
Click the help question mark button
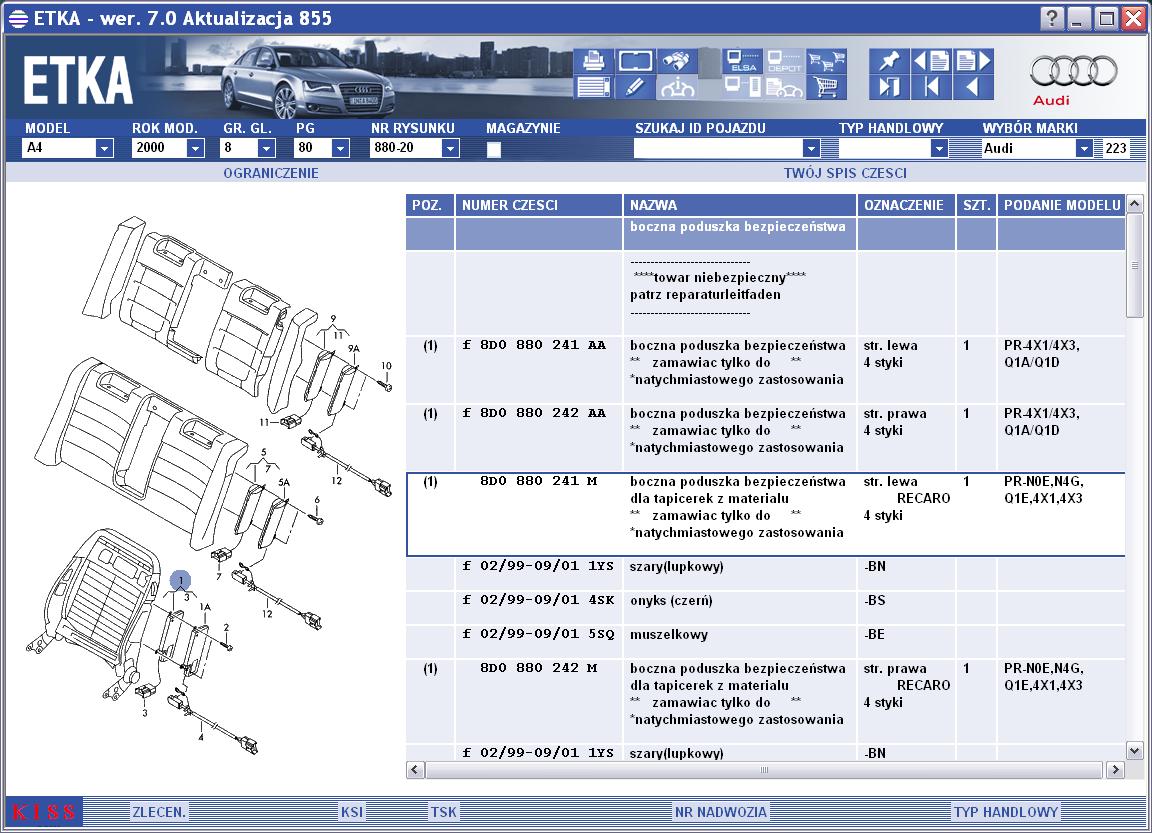tap(1052, 18)
